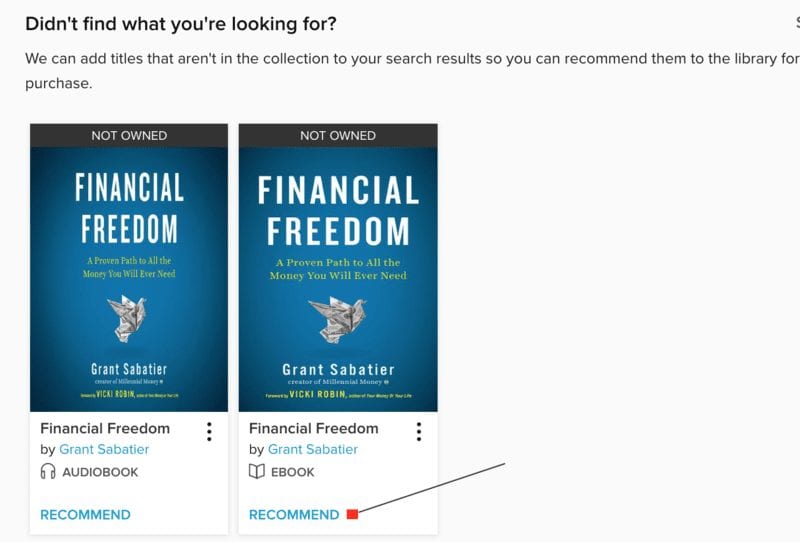Click the red square marker beside Recommend
This screenshot has height=542, width=800.
(x=353, y=514)
